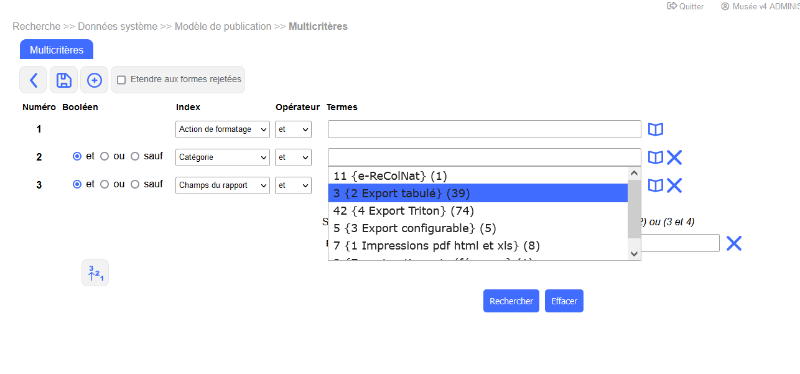Open the row 3 operator 'et' dropdown

[x=293, y=185]
